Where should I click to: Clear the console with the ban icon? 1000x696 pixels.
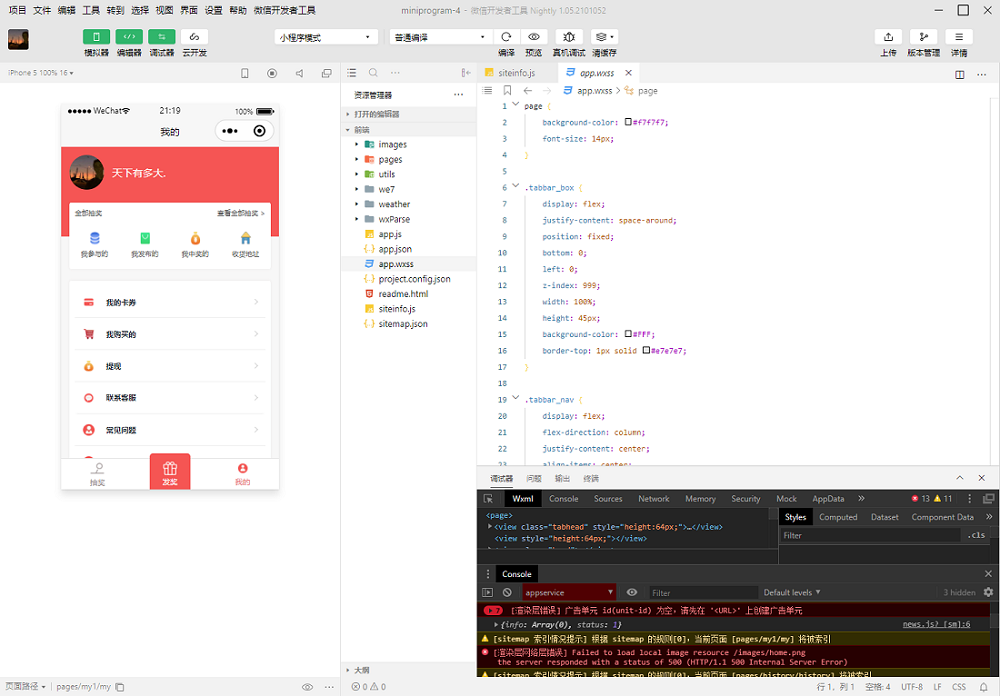pyautogui.click(x=507, y=592)
